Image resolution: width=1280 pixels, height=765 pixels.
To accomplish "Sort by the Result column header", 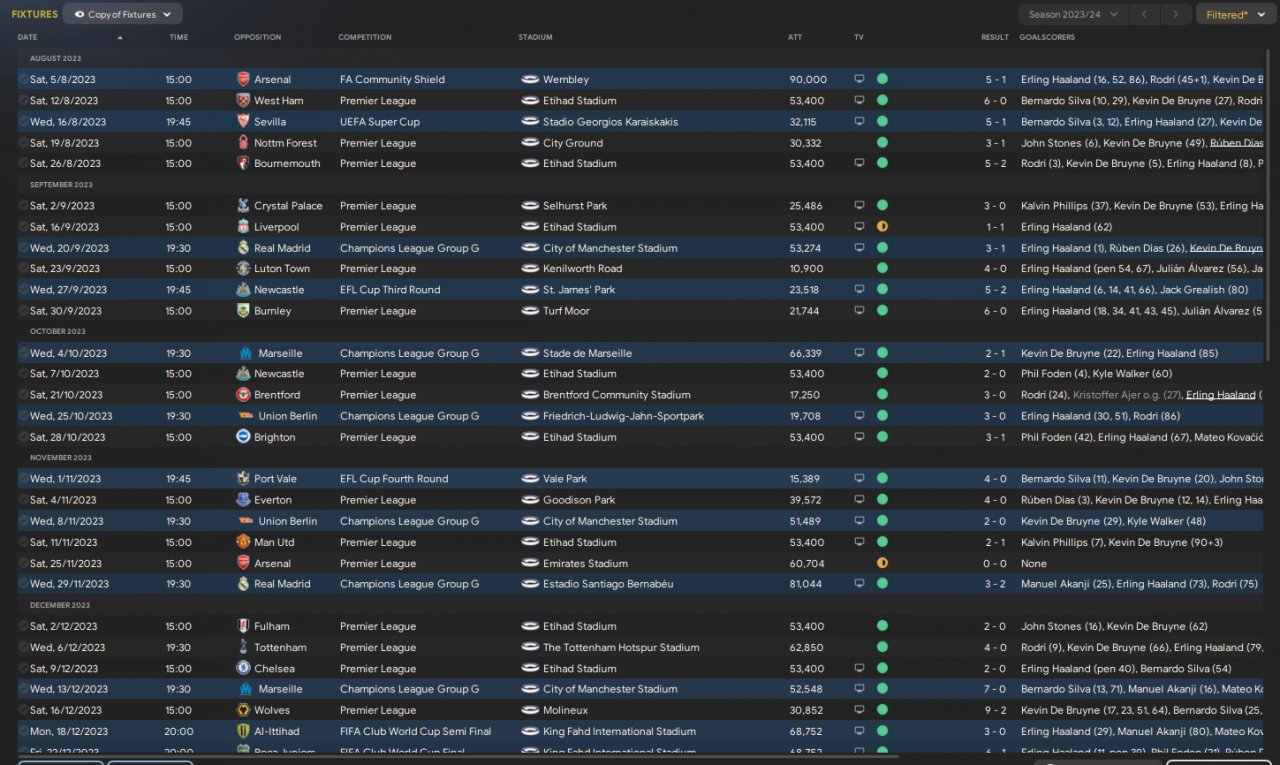I will [x=994, y=37].
